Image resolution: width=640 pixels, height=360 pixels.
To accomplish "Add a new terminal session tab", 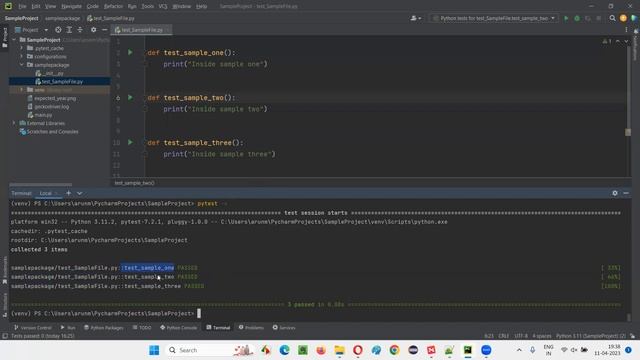I will pos(68,193).
